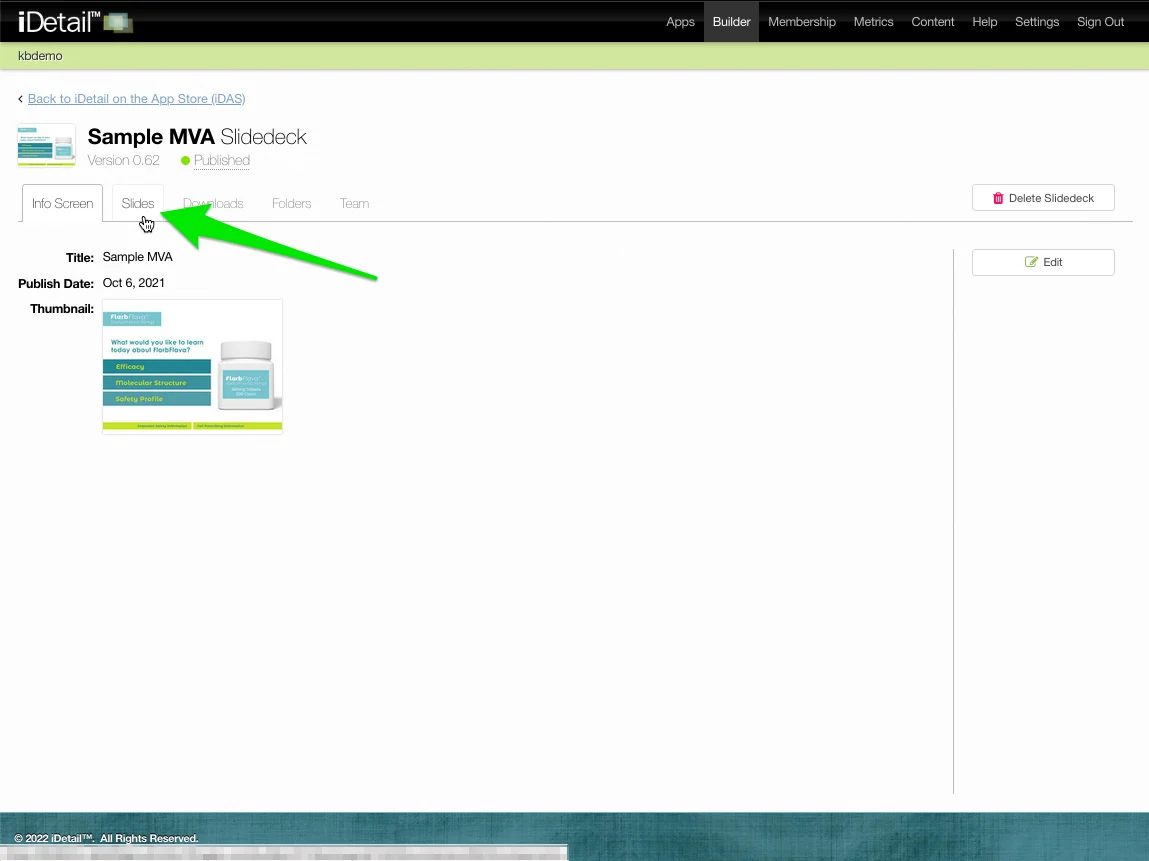Click the Version 0.62 text
The image size is (1149, 861).
[x=123, y=160]
